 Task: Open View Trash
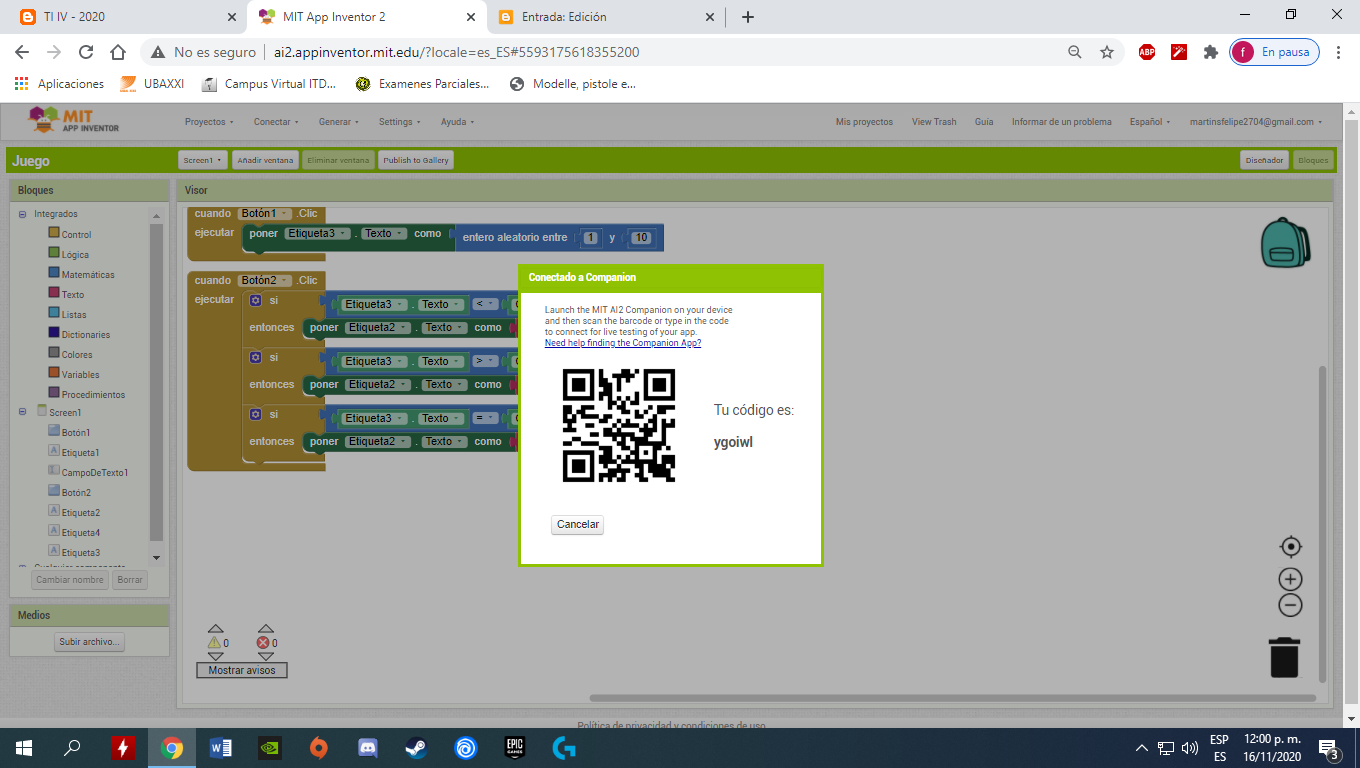(934, 122)
